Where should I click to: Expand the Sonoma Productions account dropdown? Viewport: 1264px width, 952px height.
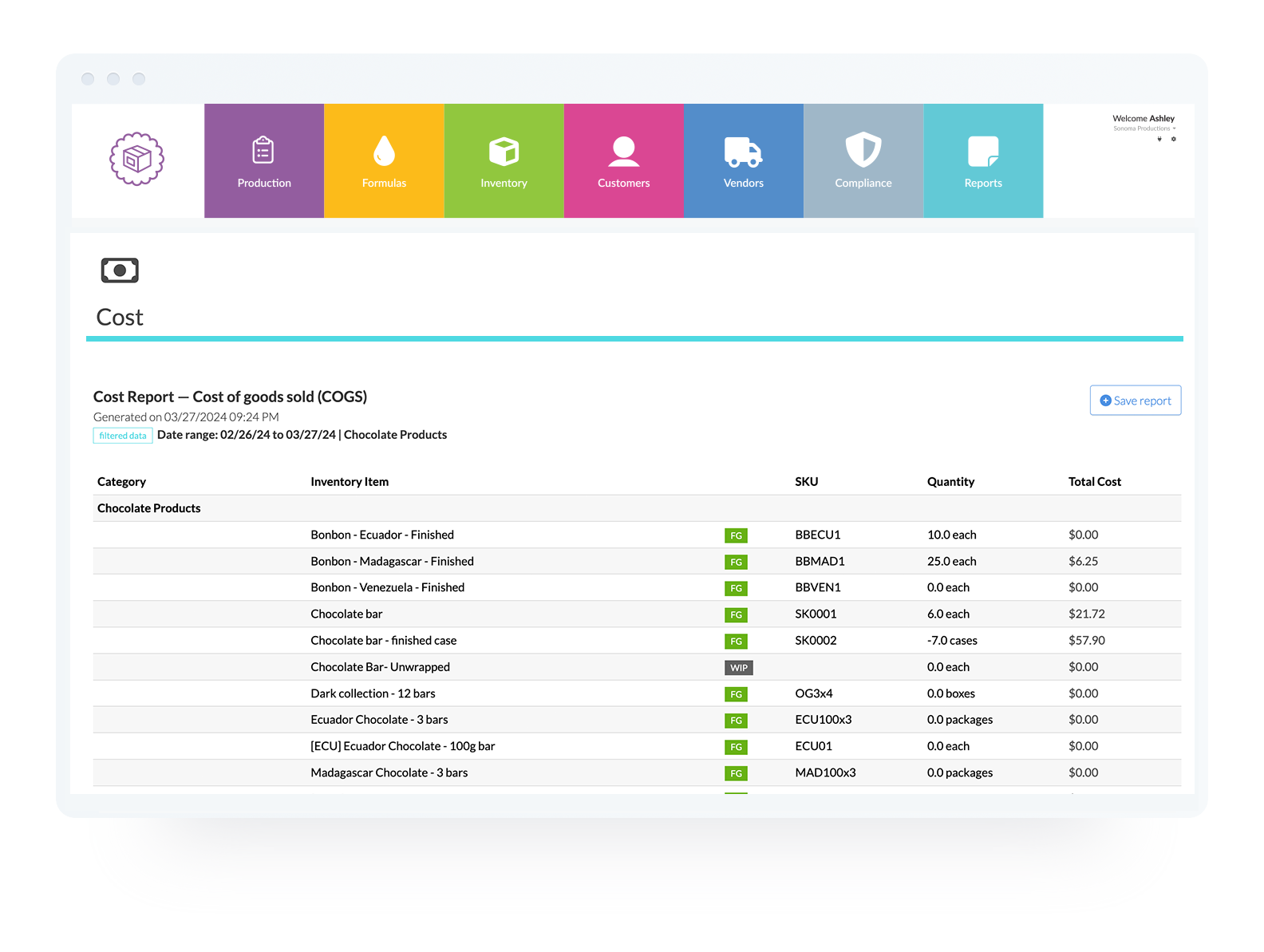pyautogui.click(x=1144, y=128)
